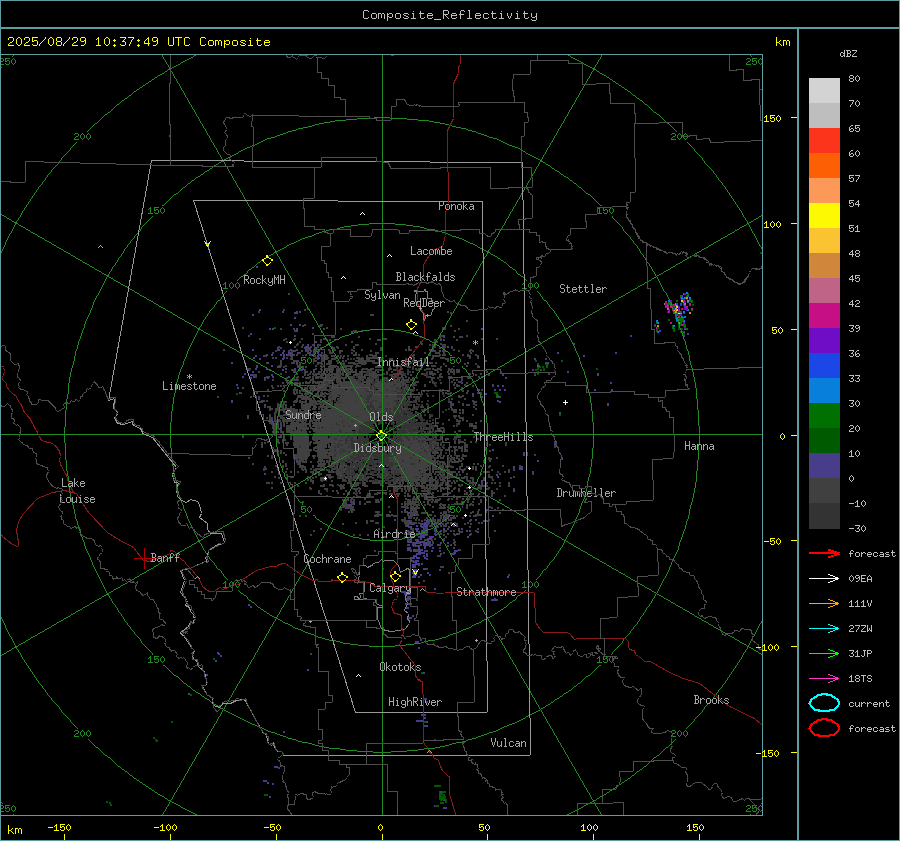Click the ThreeHills town label

(x=503, y=437)
